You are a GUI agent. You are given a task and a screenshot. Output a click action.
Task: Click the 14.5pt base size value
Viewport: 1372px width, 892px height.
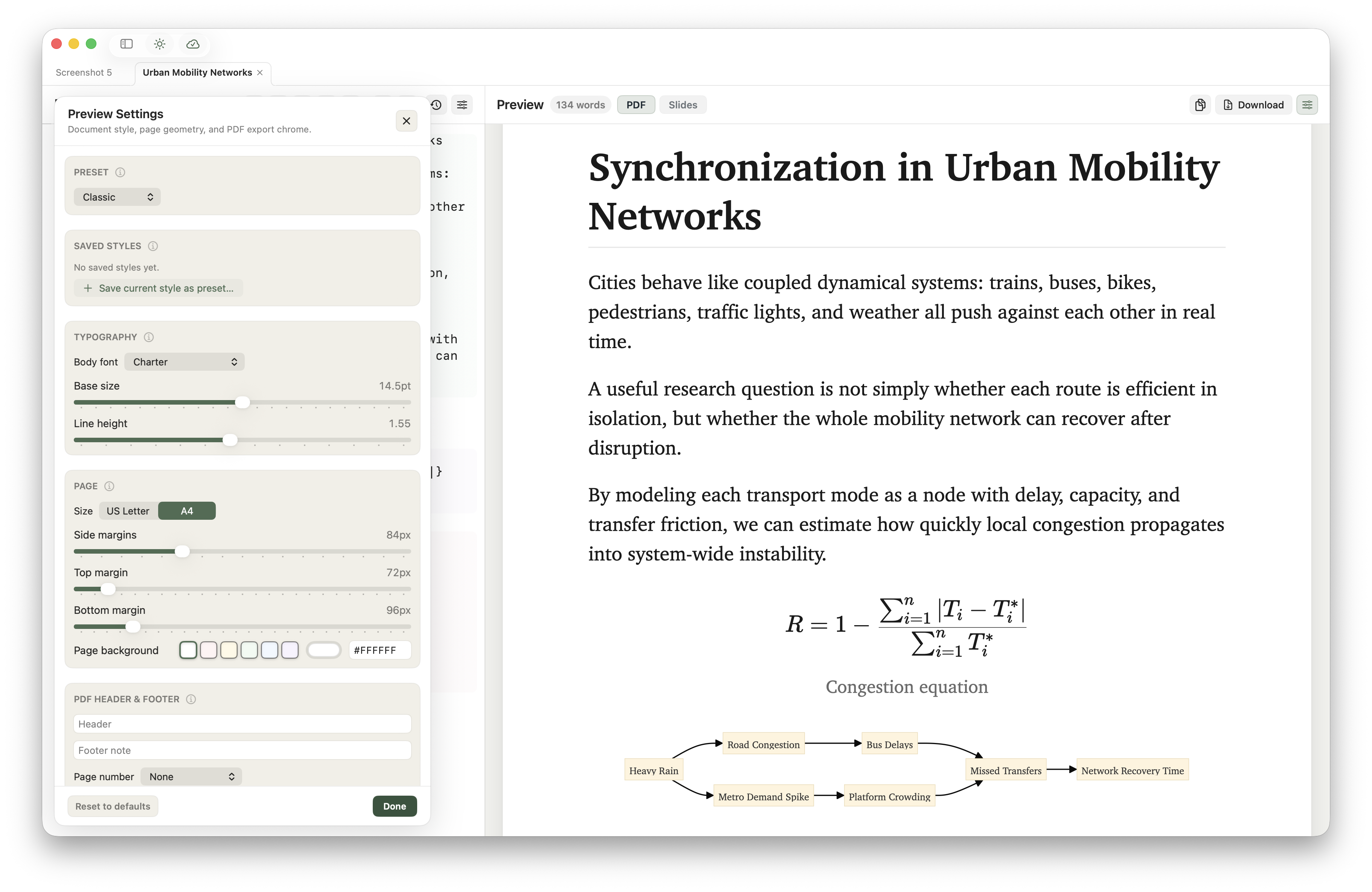click(395, 386)
